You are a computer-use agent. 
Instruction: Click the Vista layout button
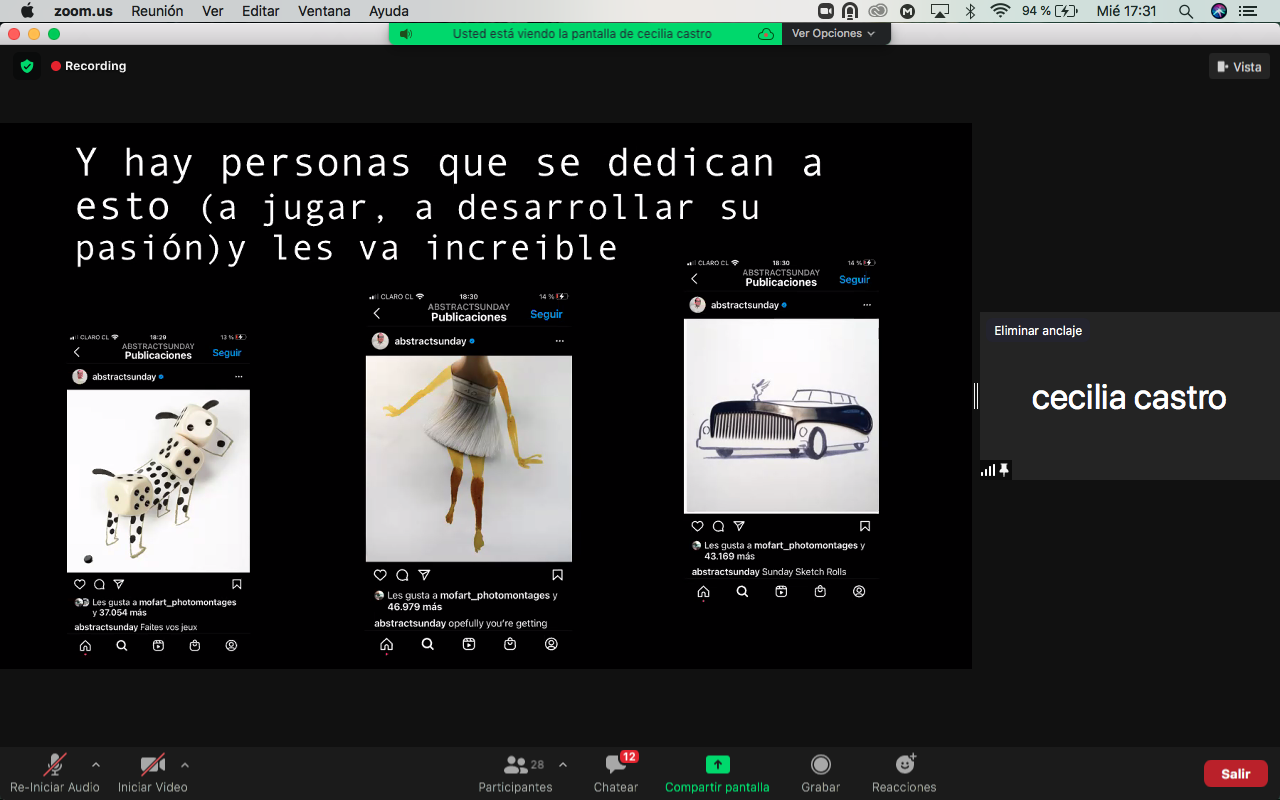point(1239,66)
